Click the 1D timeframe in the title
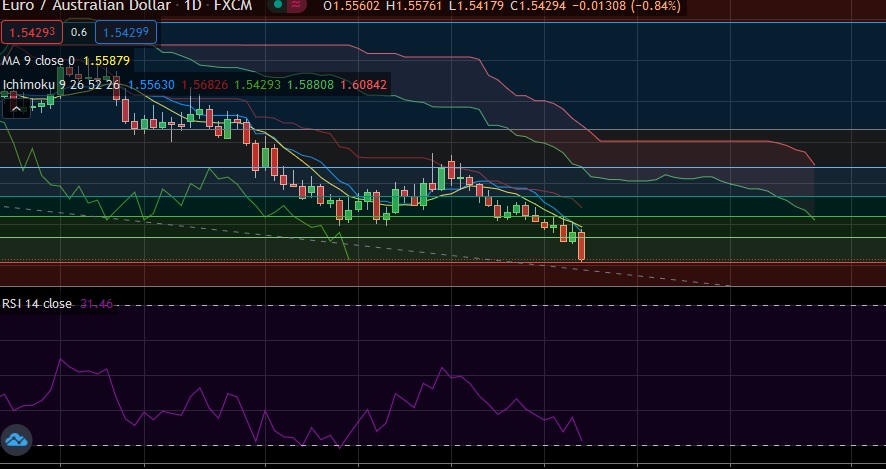Image resolution: width=886 pixels, height=469 pixels. (192, 6)
